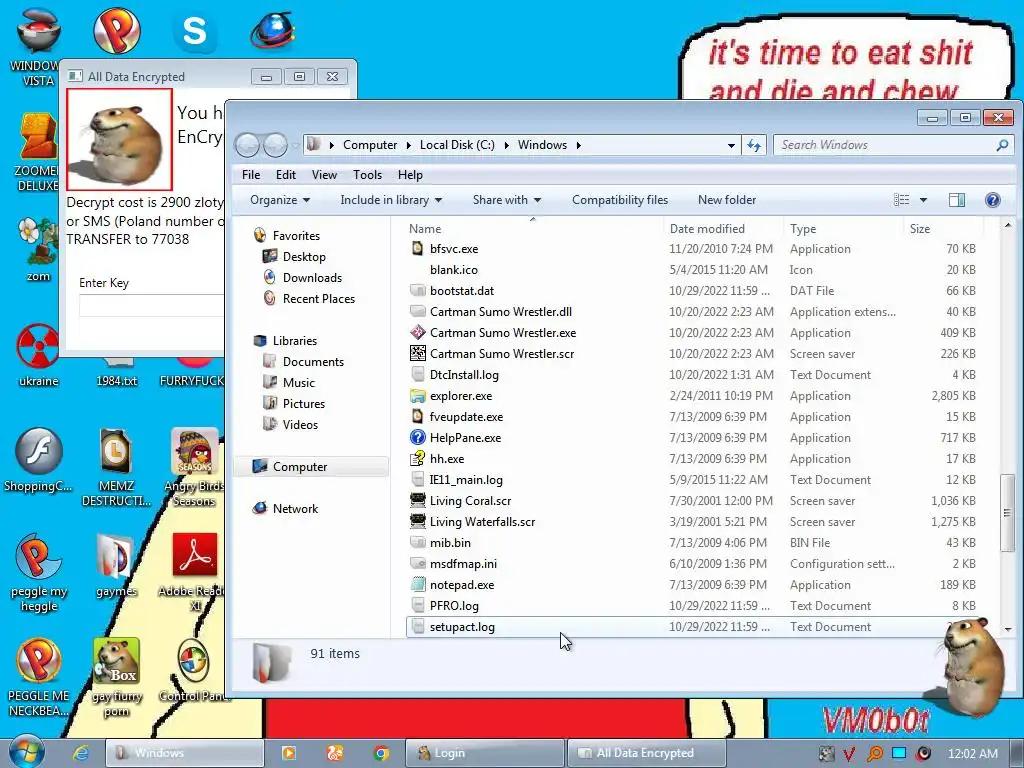
Task: Click the Enter Key input field
Action: pos(152,306)
